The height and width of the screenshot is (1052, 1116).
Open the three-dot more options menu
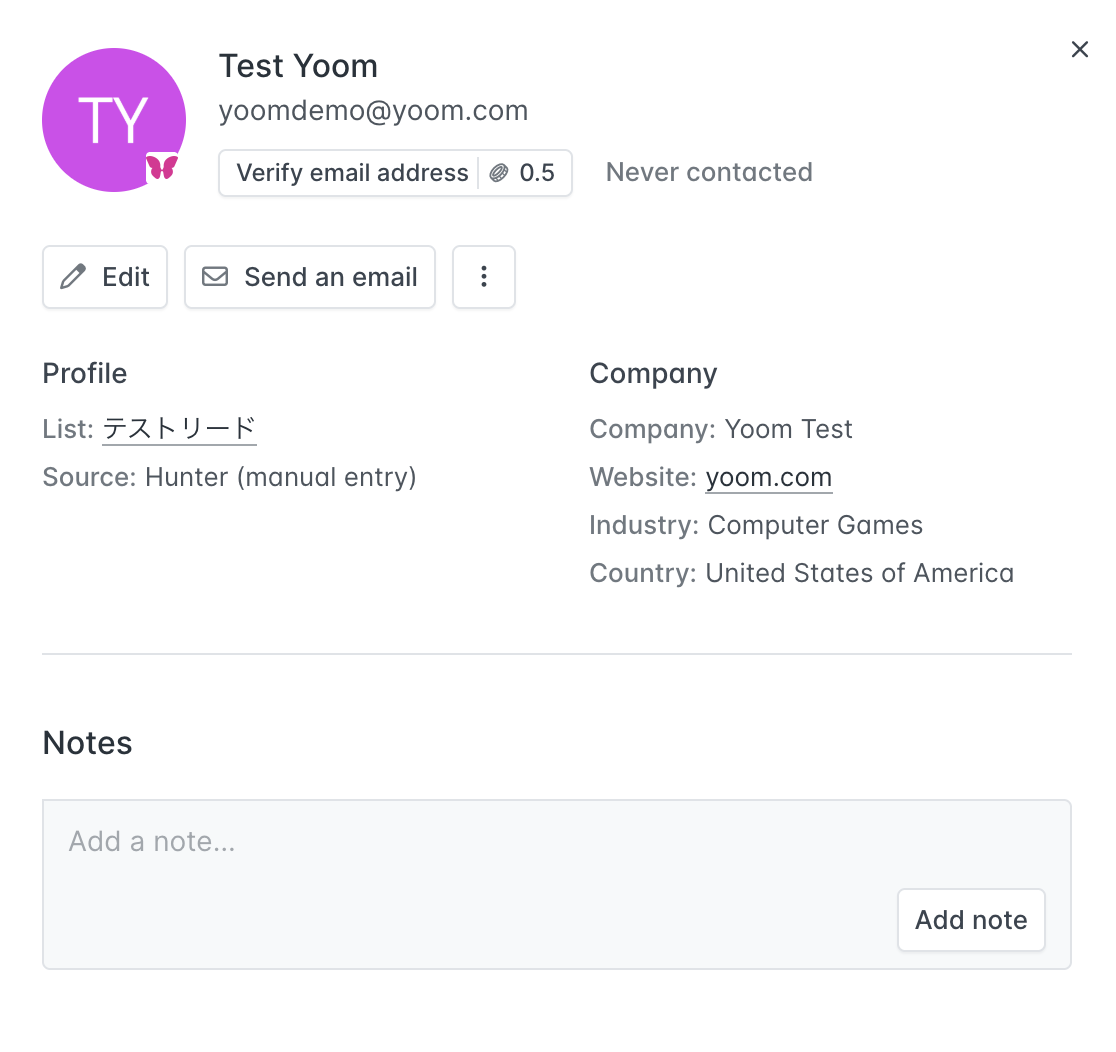point(484,277)
